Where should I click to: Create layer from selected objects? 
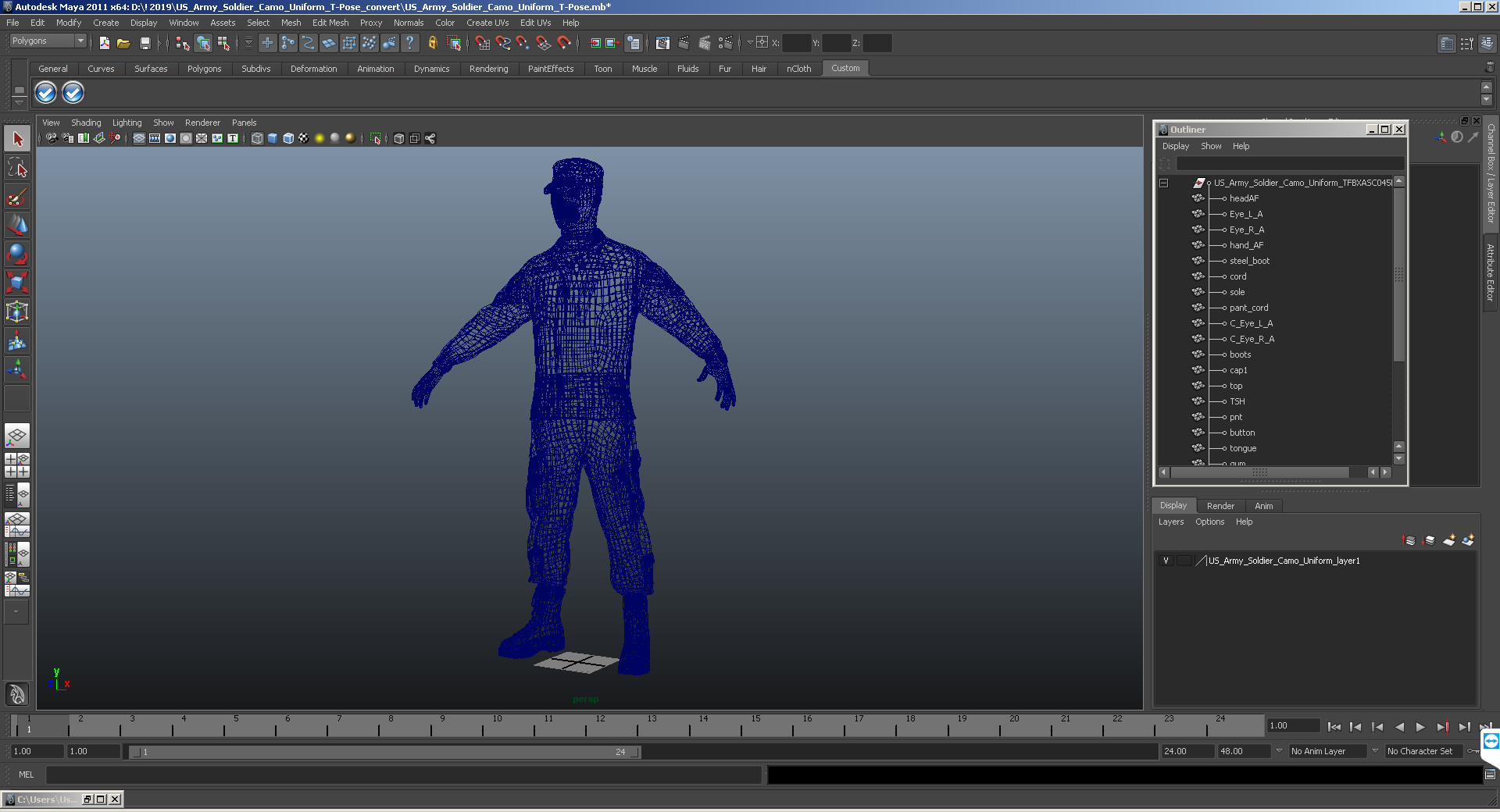click(1468, 540)
